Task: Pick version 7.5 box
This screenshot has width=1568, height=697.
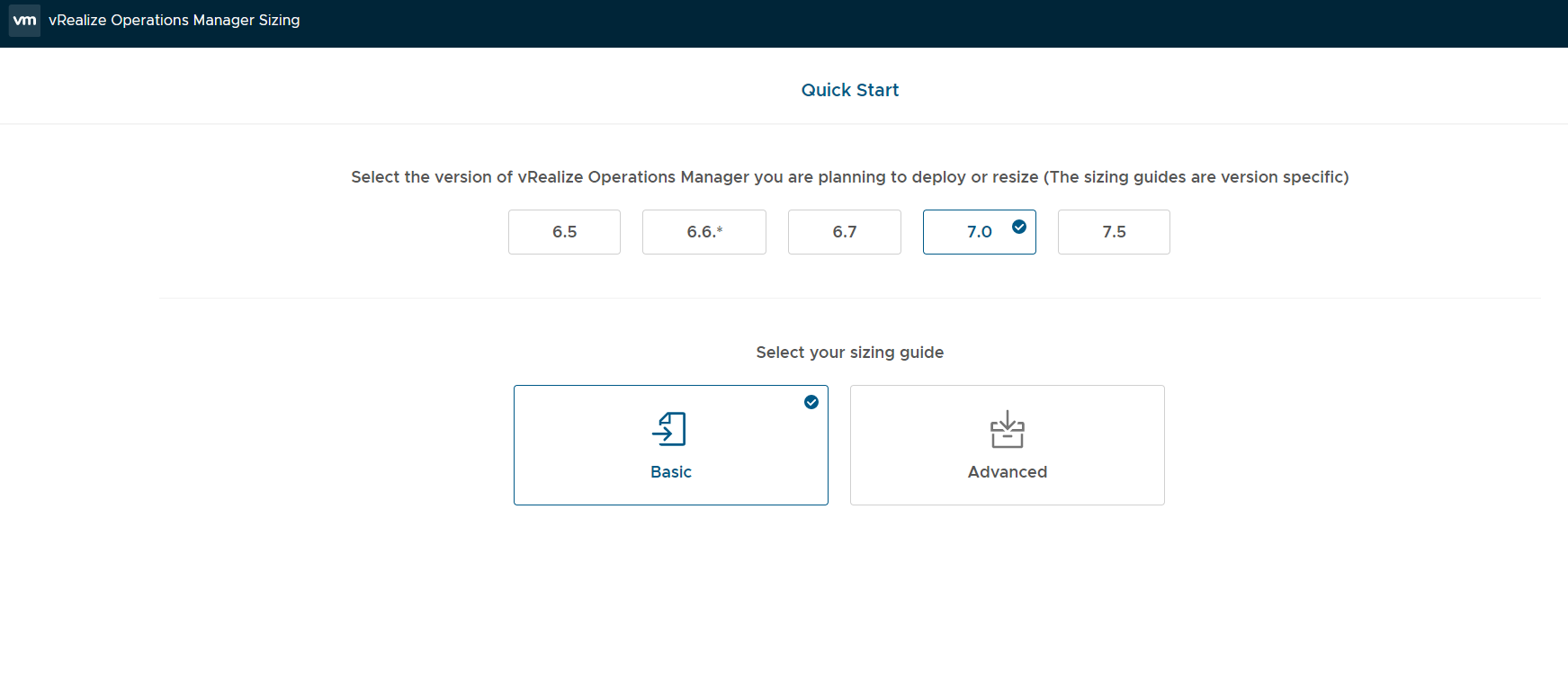Action: (1114, 232)
